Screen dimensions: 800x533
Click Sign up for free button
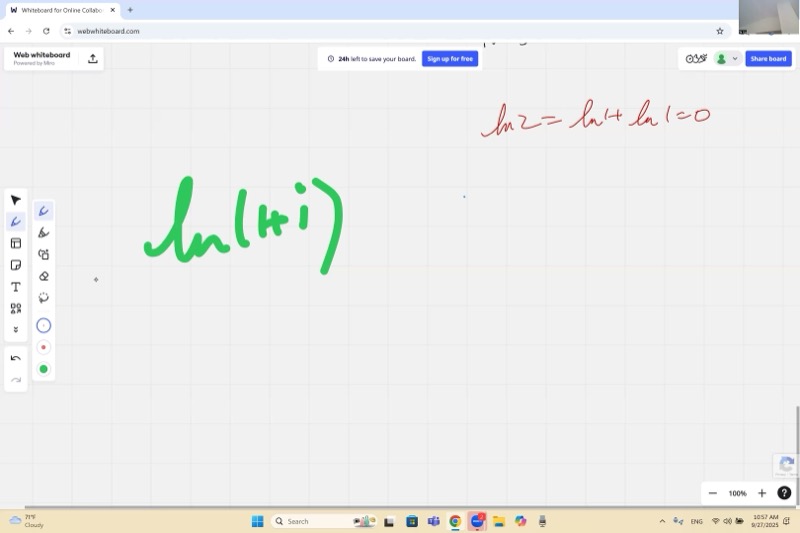click(450, 59)
